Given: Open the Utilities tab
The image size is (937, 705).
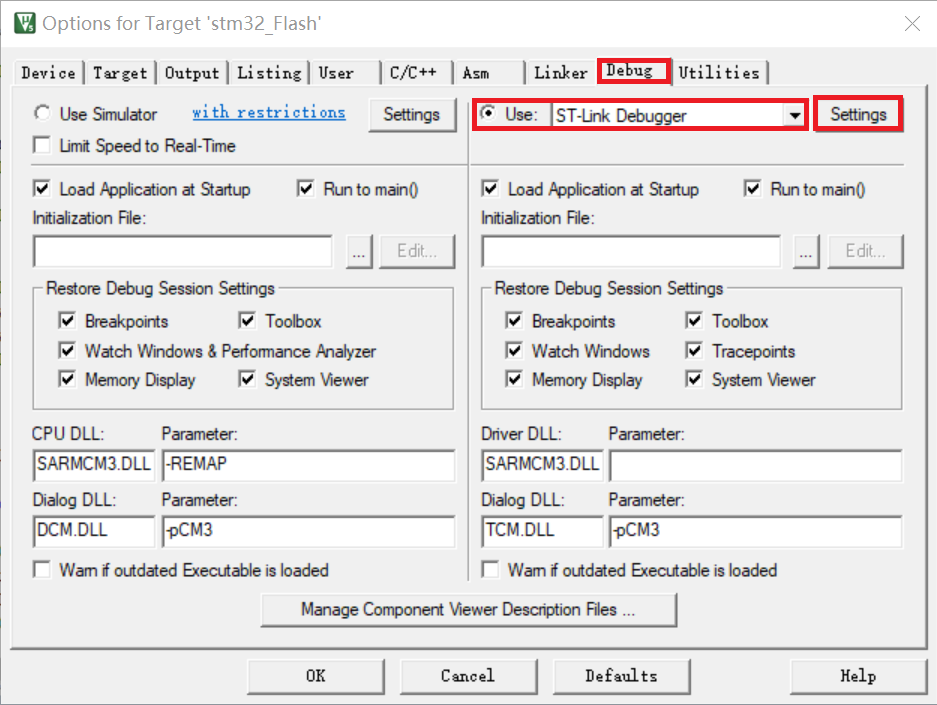Looking at the screenshot, I should [x=719, y=73].
